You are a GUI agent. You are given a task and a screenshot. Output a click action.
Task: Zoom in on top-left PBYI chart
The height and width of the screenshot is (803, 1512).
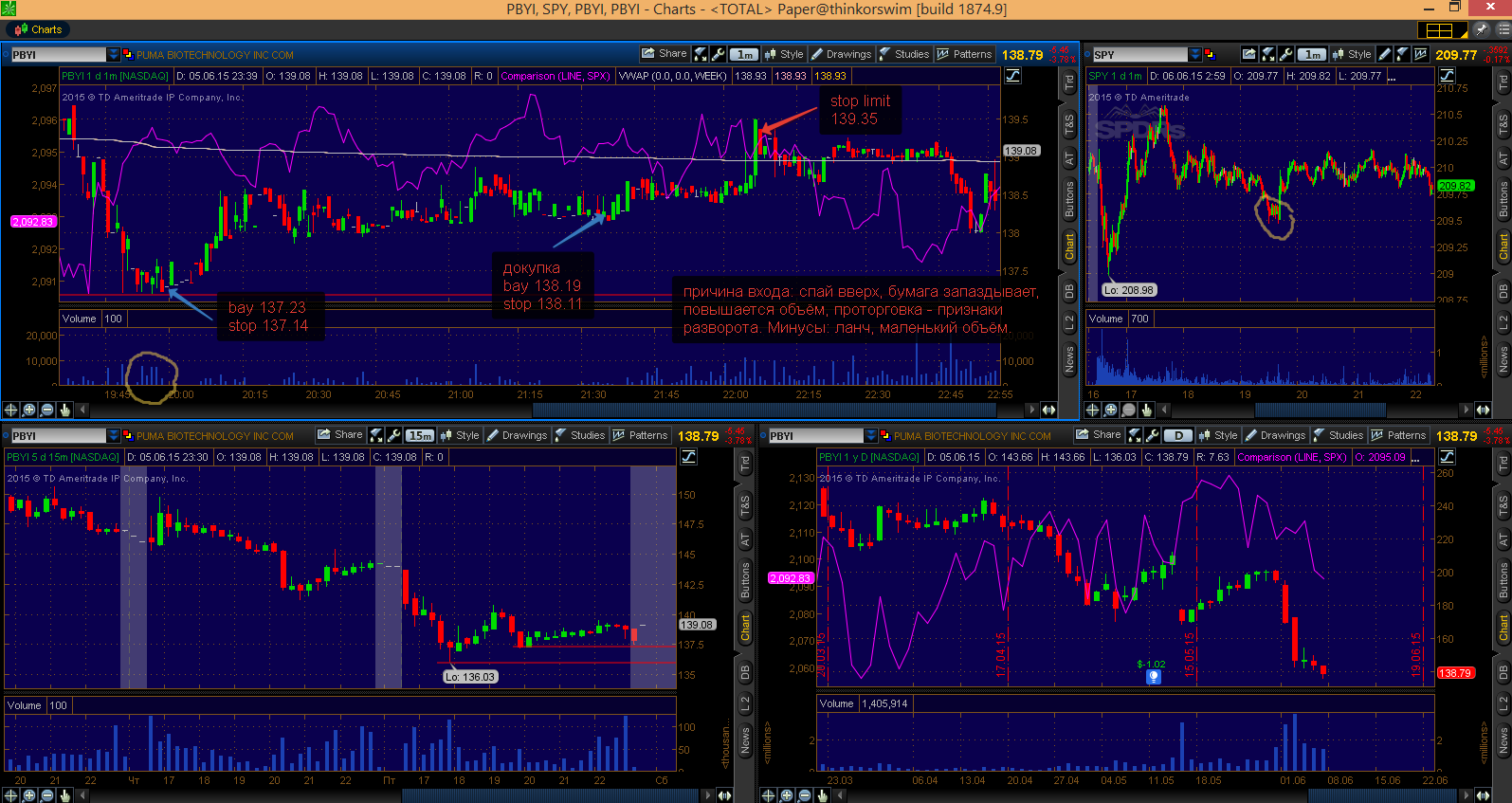pyautogui.click(x=29, y=410)
